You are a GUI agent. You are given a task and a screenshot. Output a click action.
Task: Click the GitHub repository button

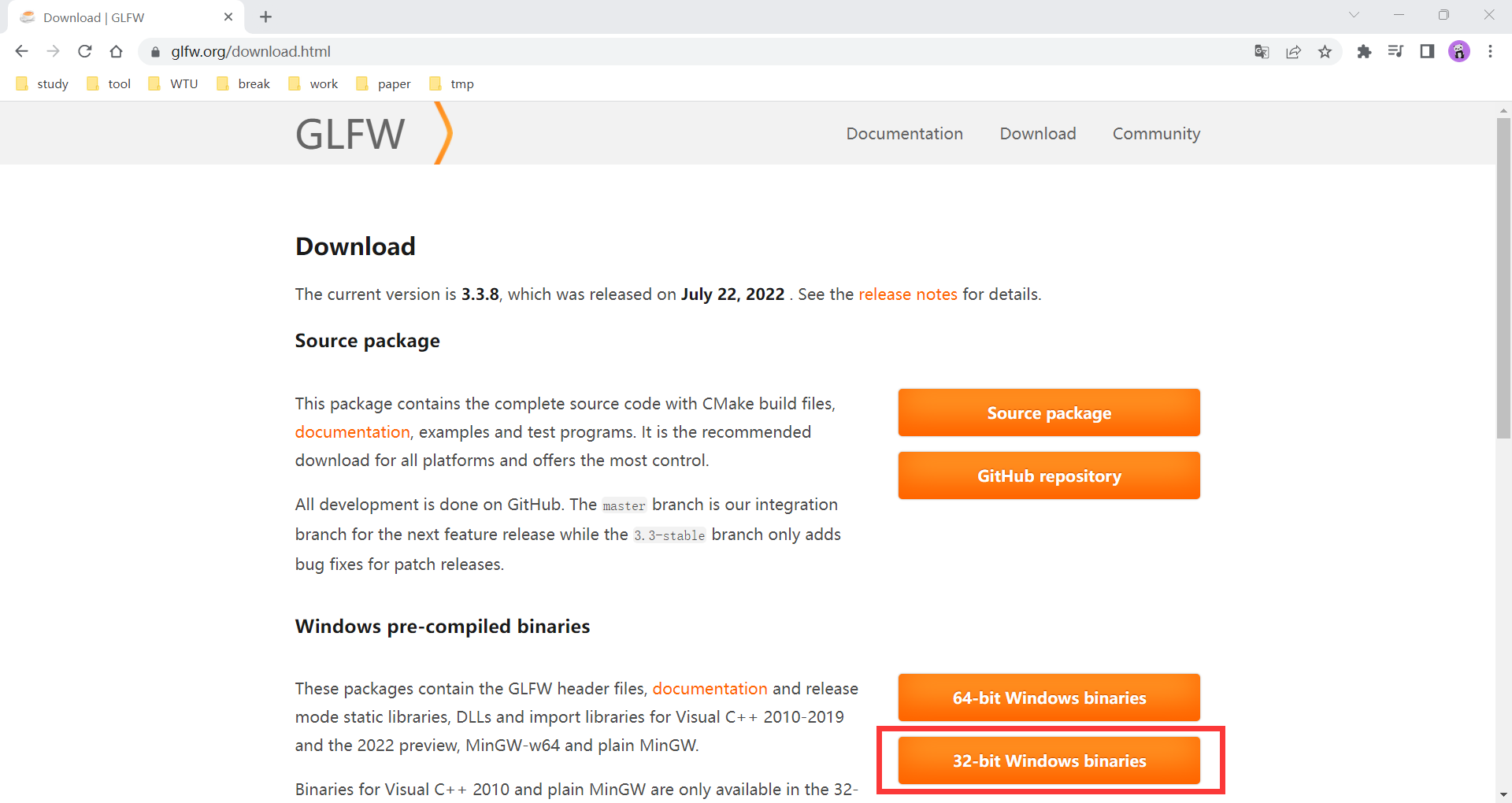tap(1049, 476)
